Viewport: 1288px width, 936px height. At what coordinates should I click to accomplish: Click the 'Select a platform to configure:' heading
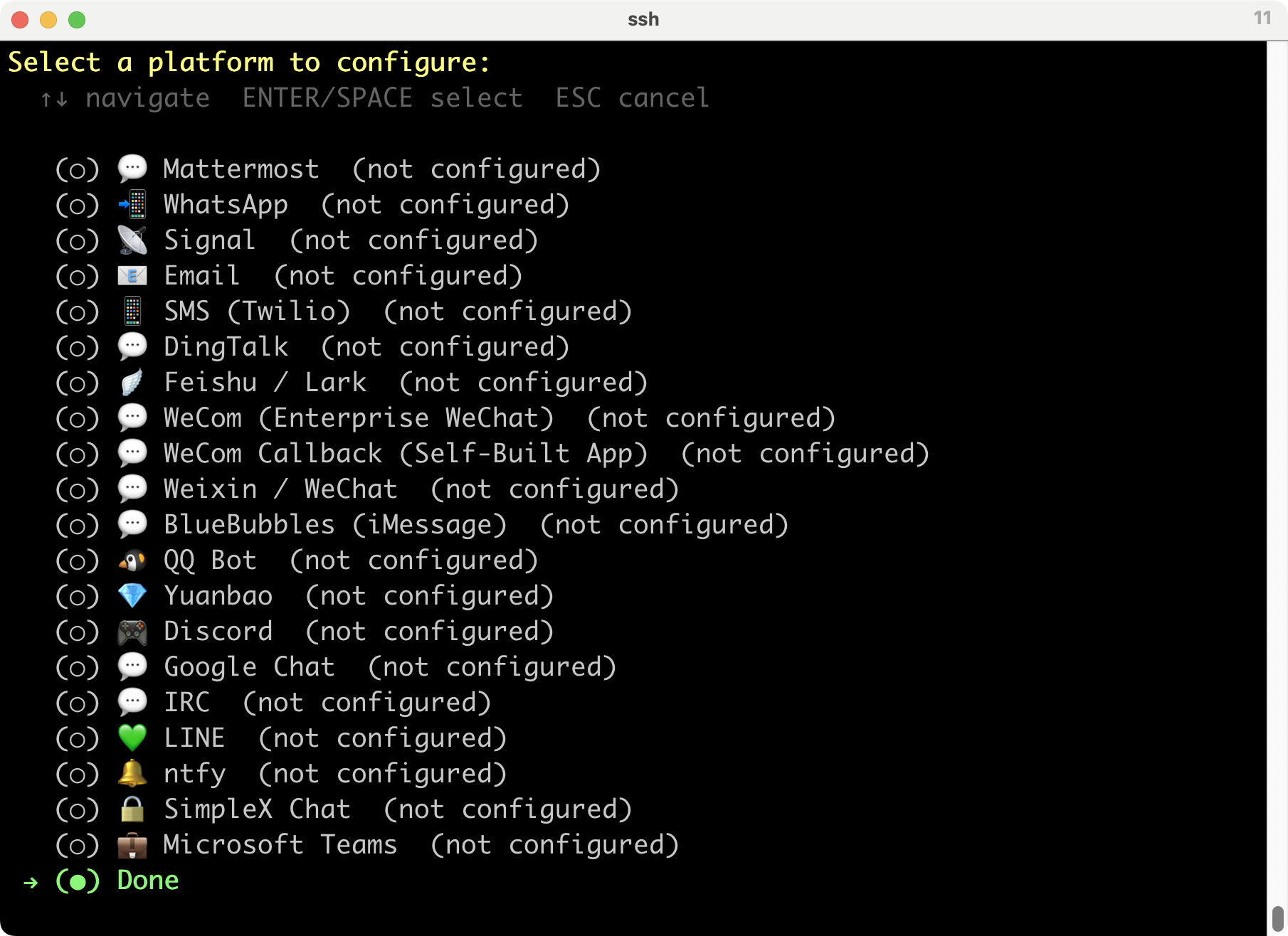point(249,63)
